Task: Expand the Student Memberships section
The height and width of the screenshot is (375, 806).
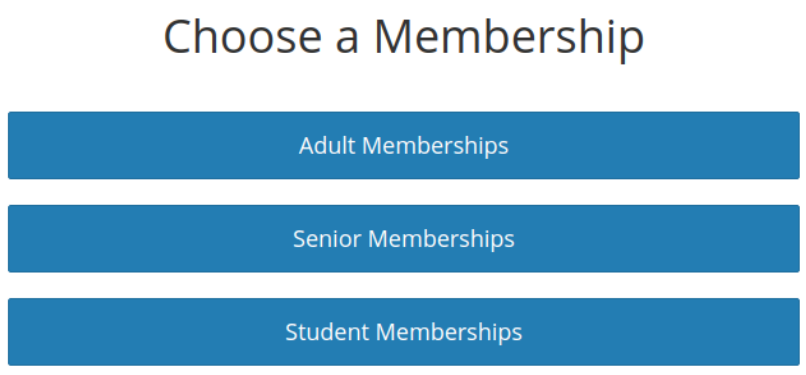Action: click(404, 332)
